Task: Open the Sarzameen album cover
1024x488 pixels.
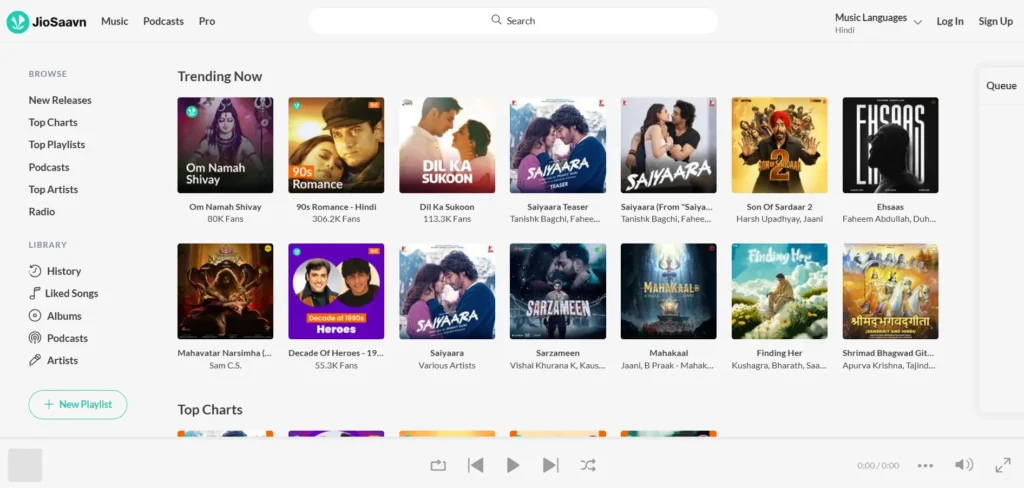Action: pos(558,291)
